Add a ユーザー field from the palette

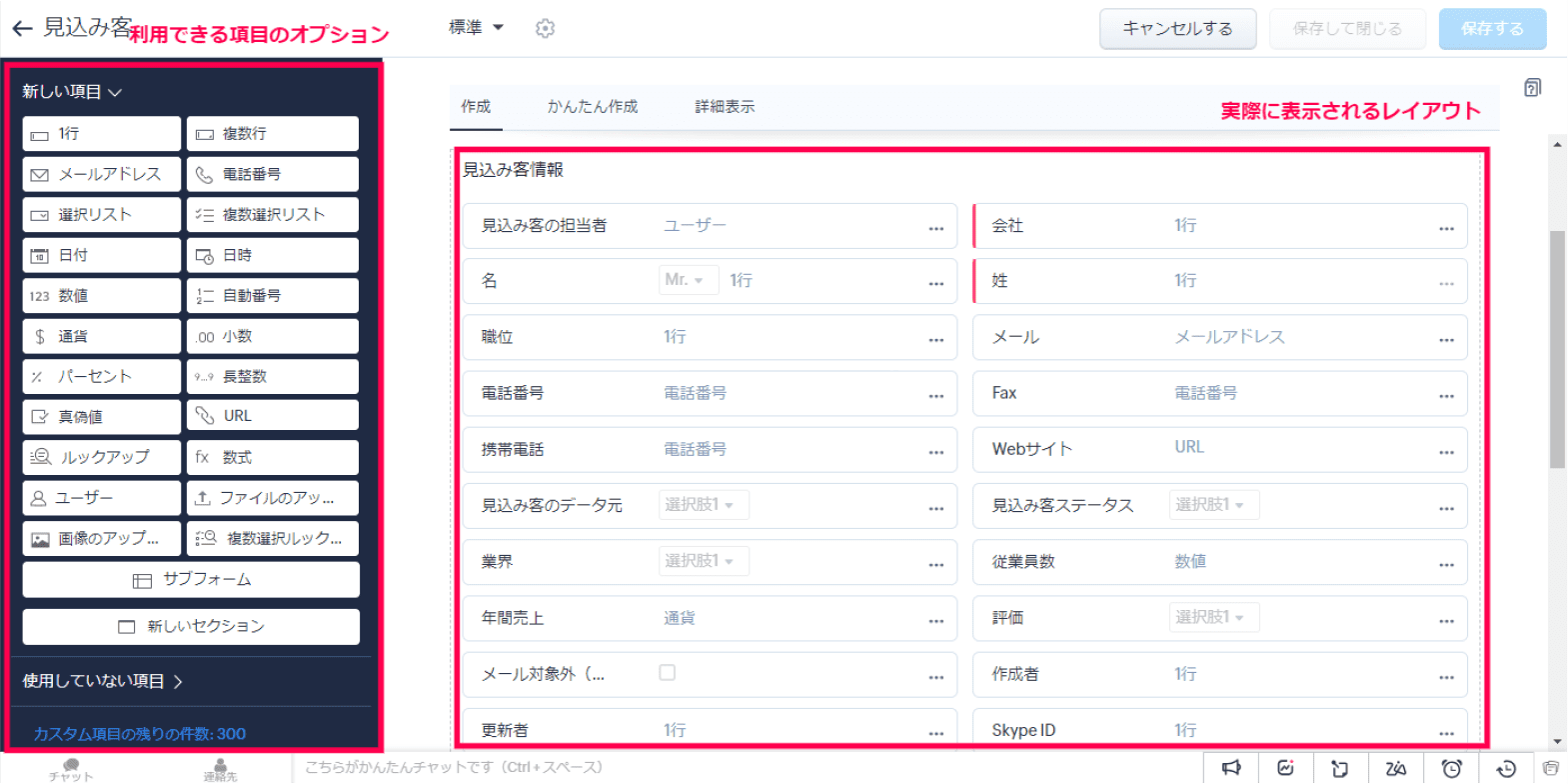point(101,498)
